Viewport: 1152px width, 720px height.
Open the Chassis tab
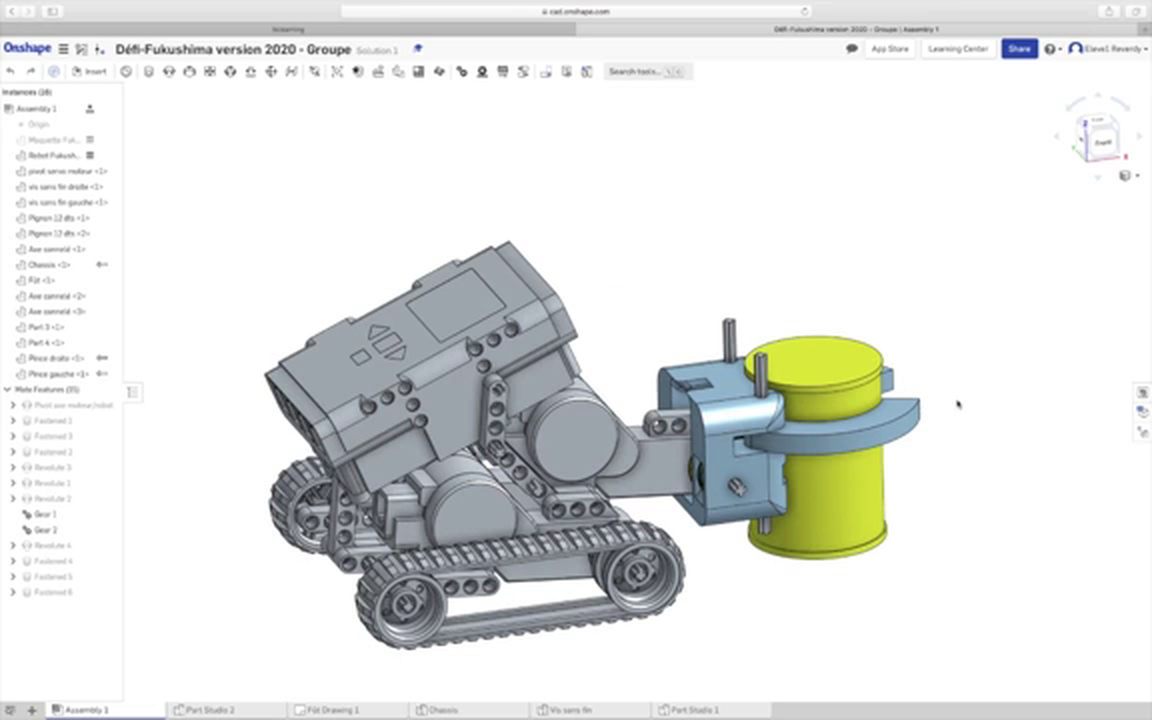coord(443,710)
